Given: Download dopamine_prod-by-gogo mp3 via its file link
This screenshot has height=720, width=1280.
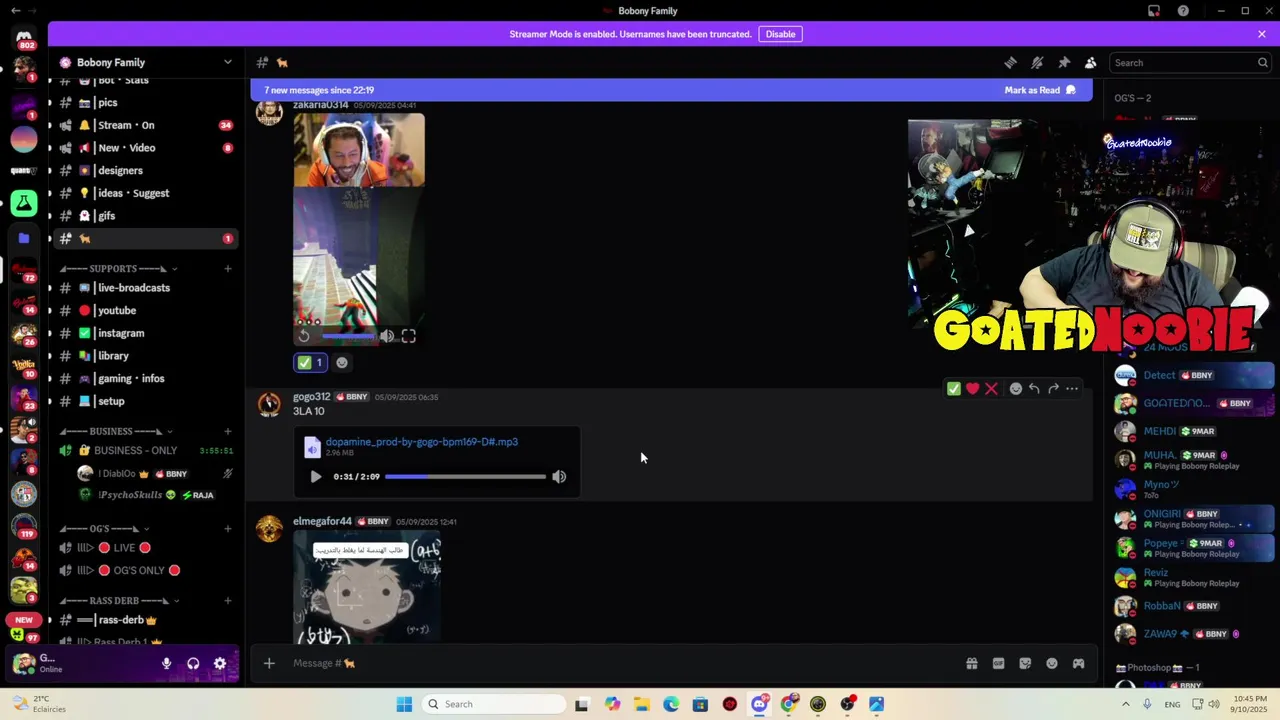Looking at the screenshot, I should [421, 441].
